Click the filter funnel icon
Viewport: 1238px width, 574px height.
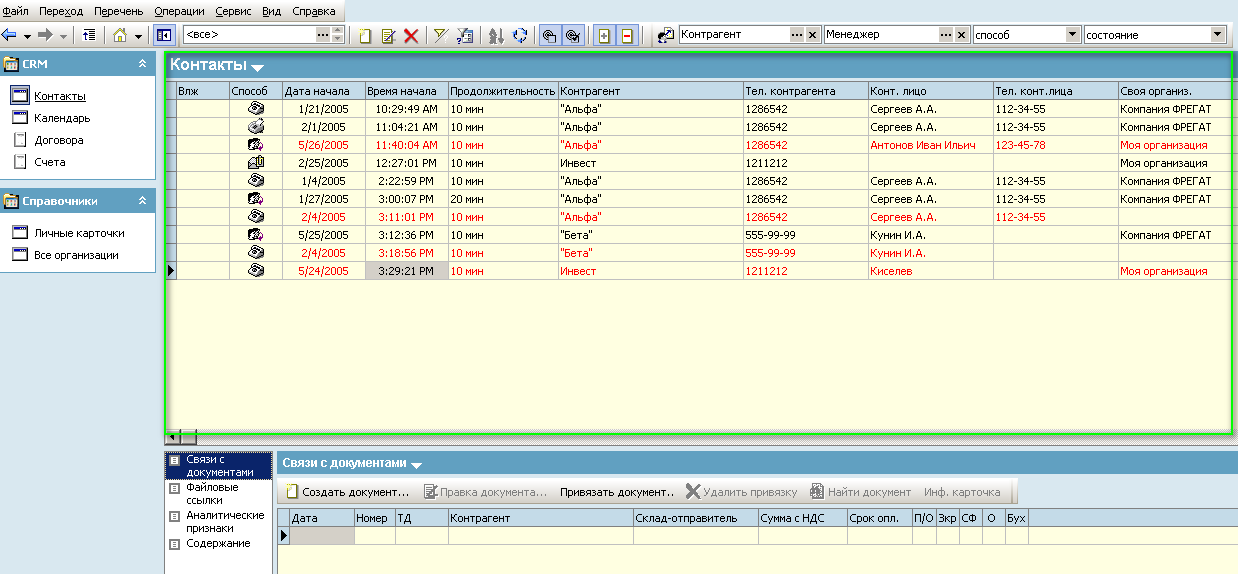point(440,35)
